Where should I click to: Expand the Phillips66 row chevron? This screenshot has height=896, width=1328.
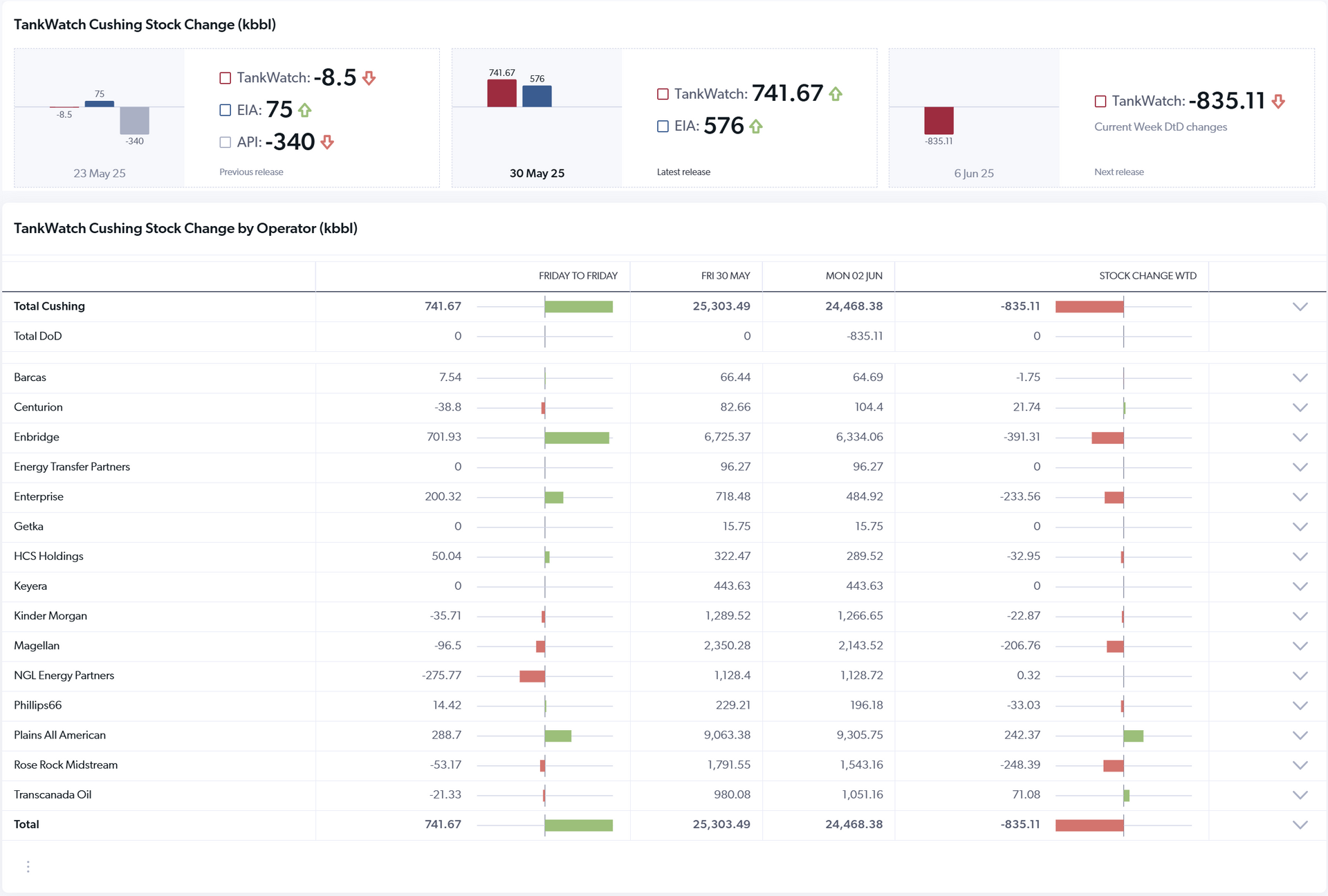[x=1300, y=705]
